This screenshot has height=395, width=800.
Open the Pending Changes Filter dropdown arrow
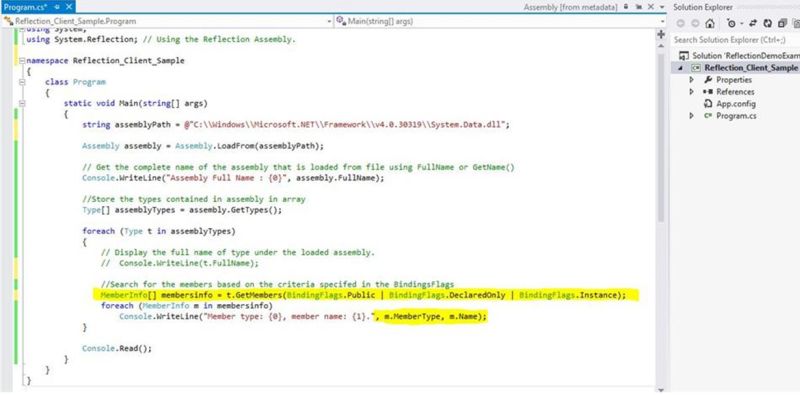pos(741,24)
